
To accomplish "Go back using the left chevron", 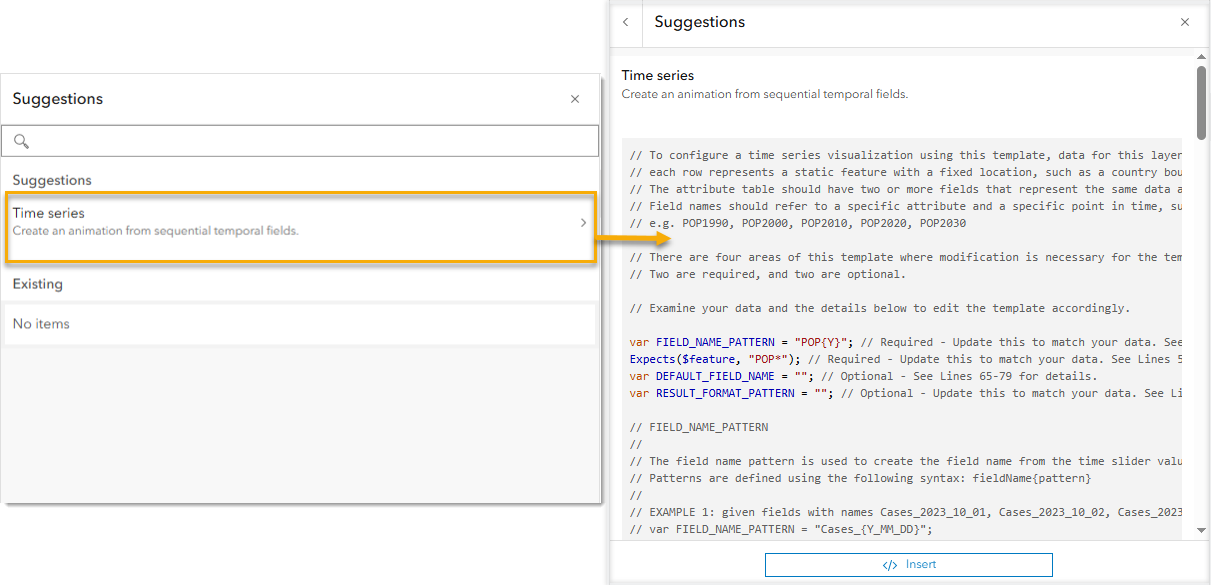I will coord(626,22).
